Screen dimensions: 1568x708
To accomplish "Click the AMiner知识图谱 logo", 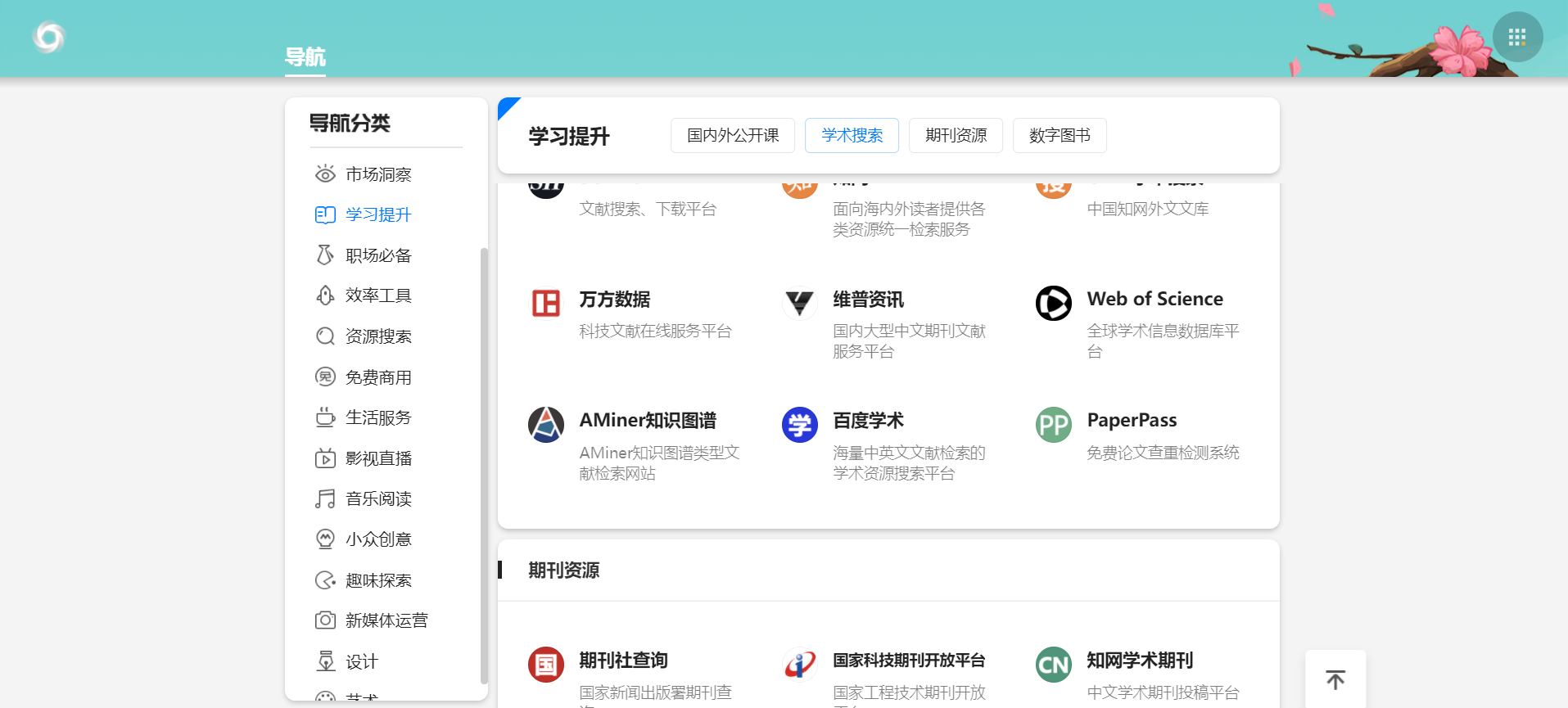I will (546, 425).
